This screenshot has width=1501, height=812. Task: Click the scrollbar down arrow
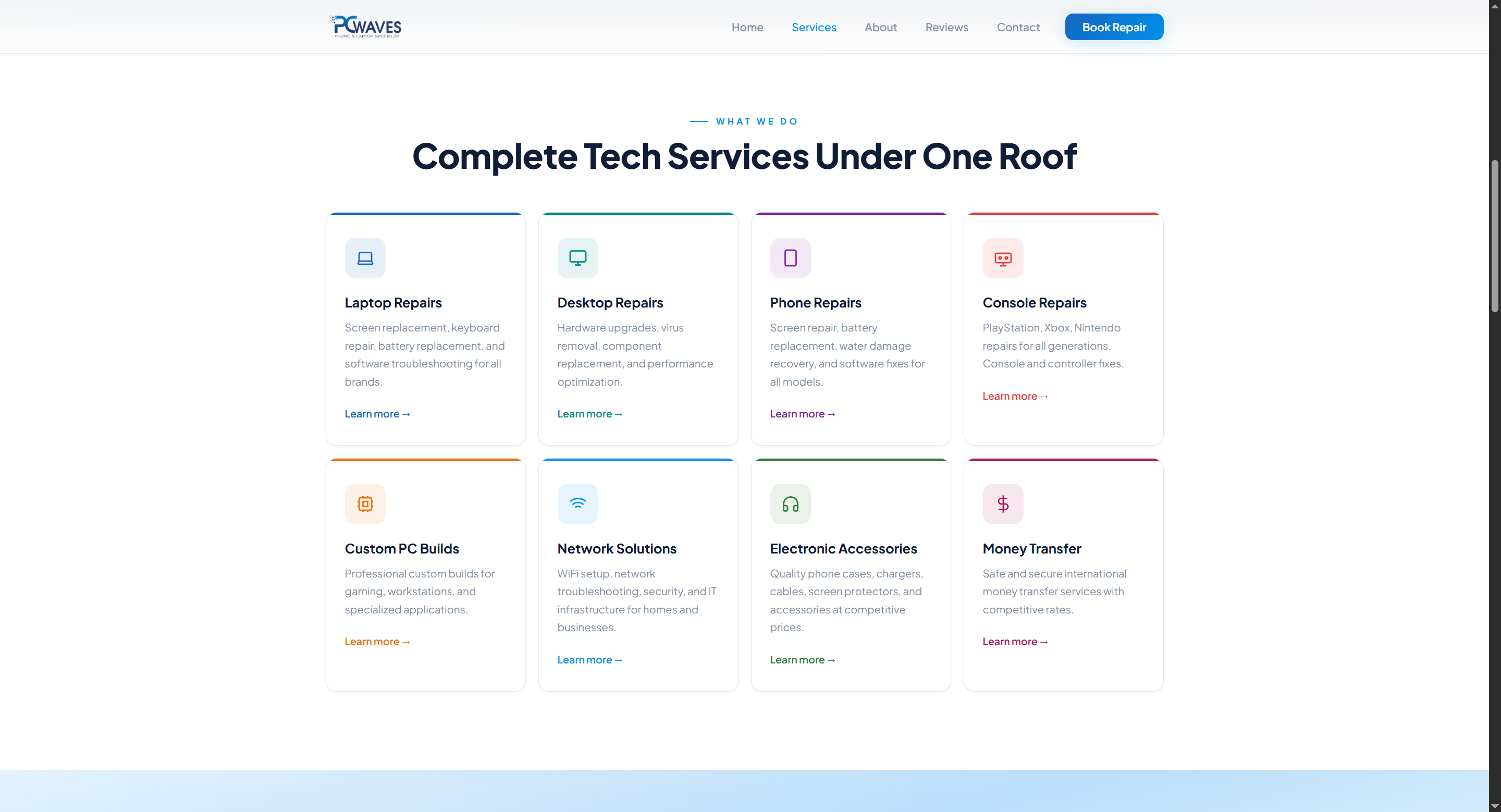click(1495, 806)
